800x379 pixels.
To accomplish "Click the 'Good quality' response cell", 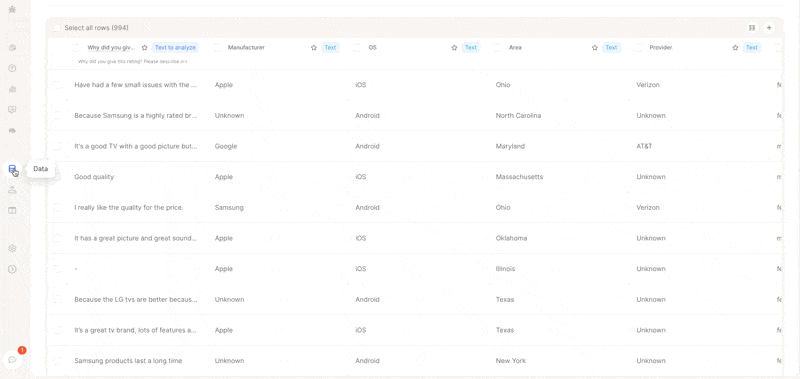I will (94, 176).
